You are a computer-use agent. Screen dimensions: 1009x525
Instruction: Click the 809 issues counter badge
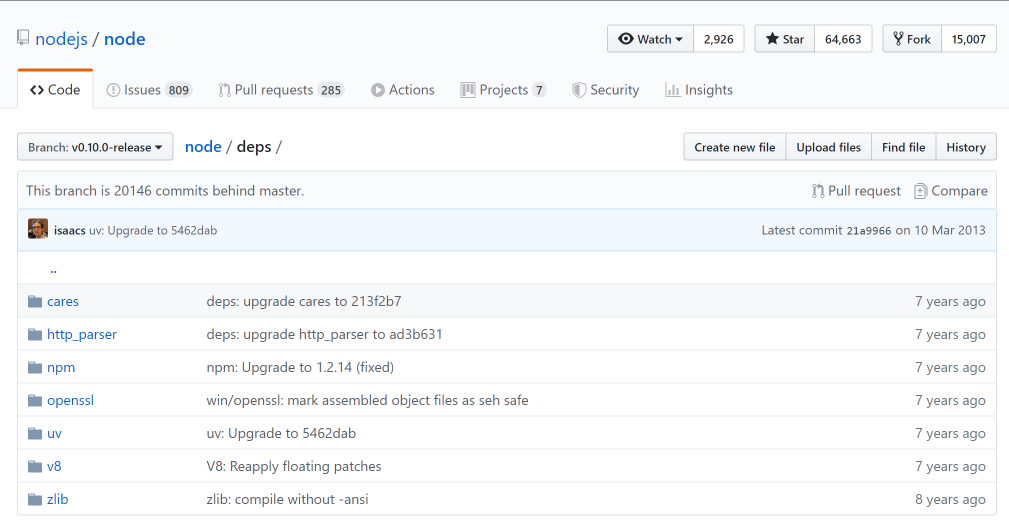(178, 90)
